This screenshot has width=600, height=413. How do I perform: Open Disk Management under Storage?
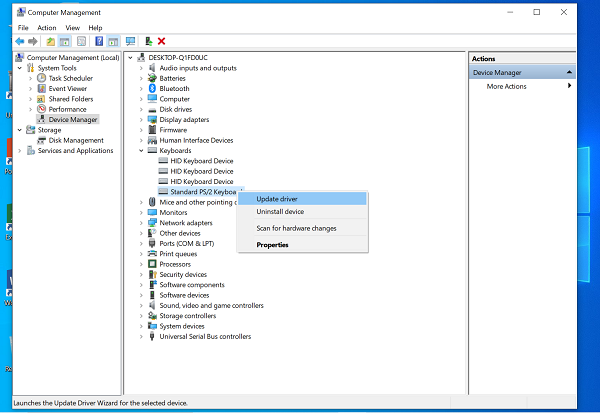76,140
